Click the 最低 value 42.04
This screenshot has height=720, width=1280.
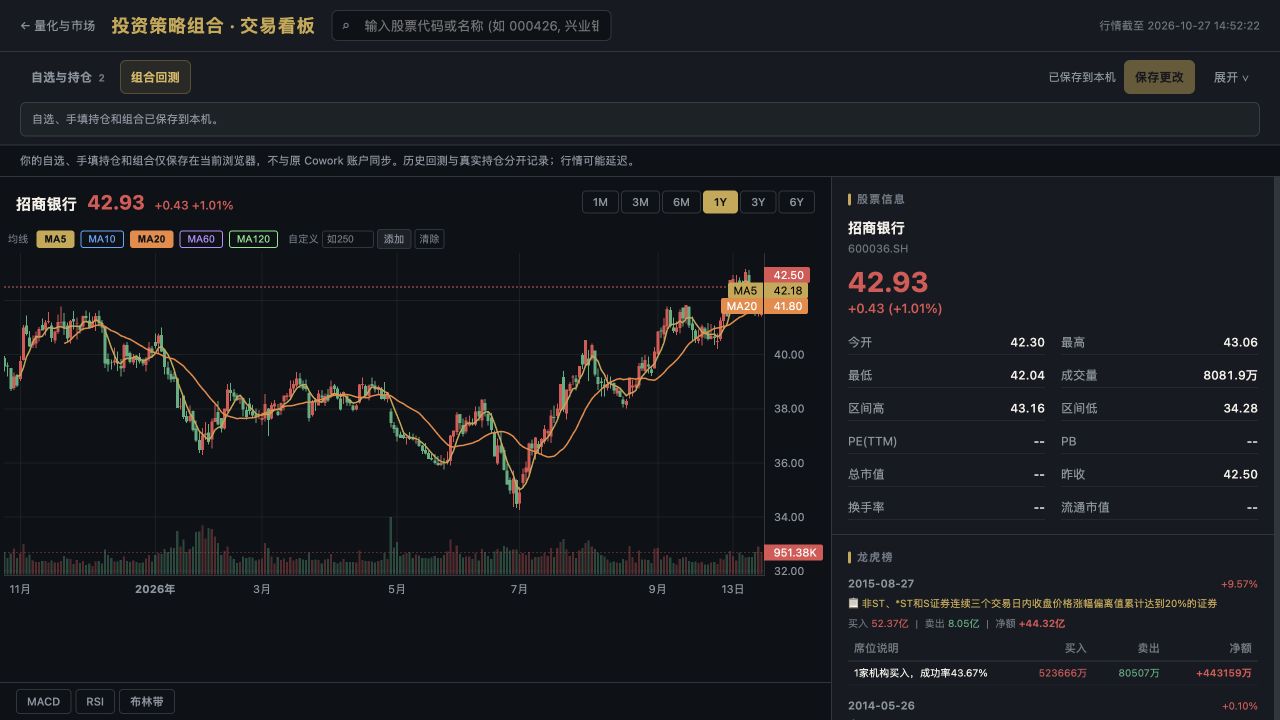[1027, 375]
